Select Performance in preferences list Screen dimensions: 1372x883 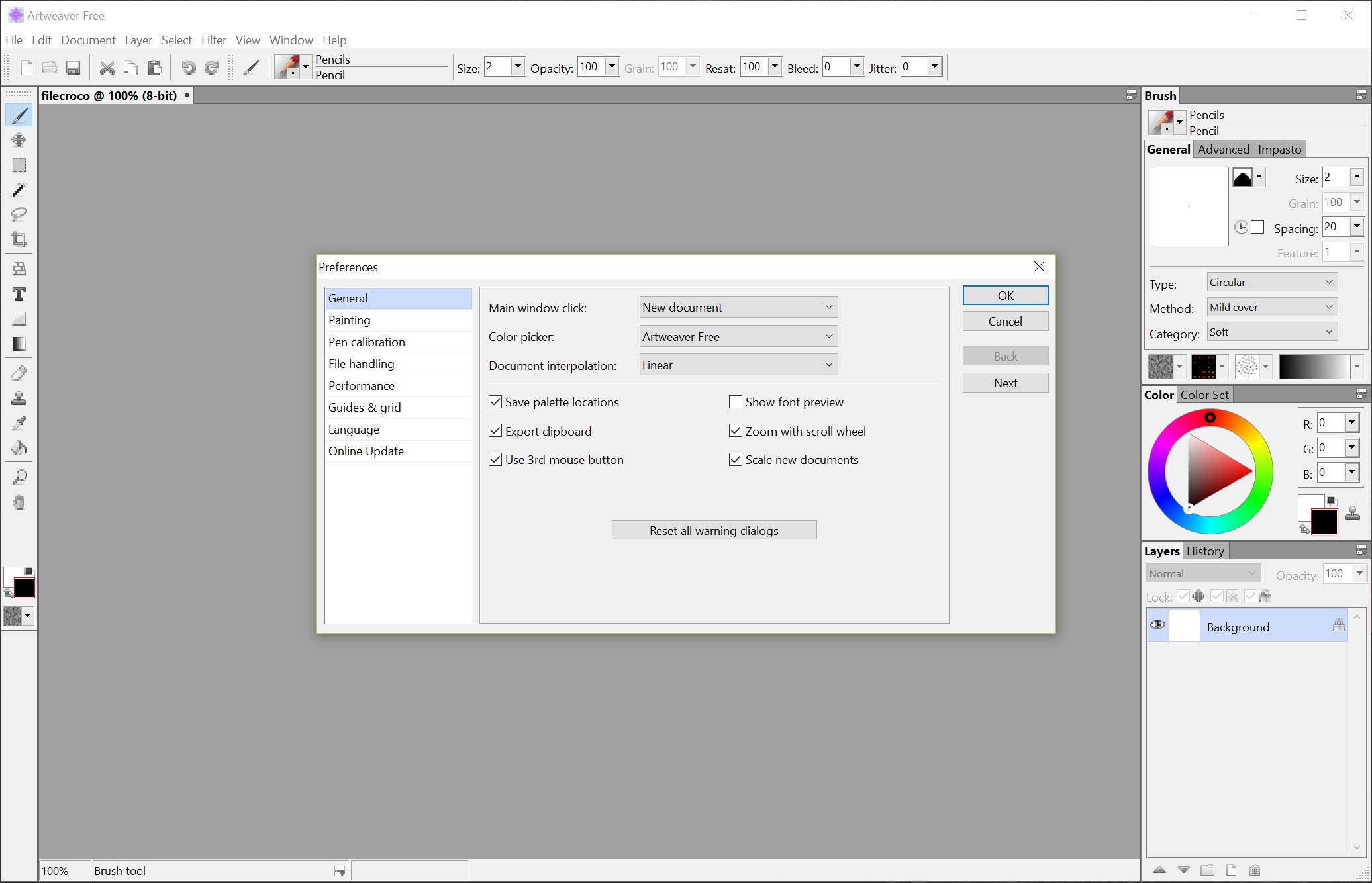pyautogui.click(x=362, y=385)
